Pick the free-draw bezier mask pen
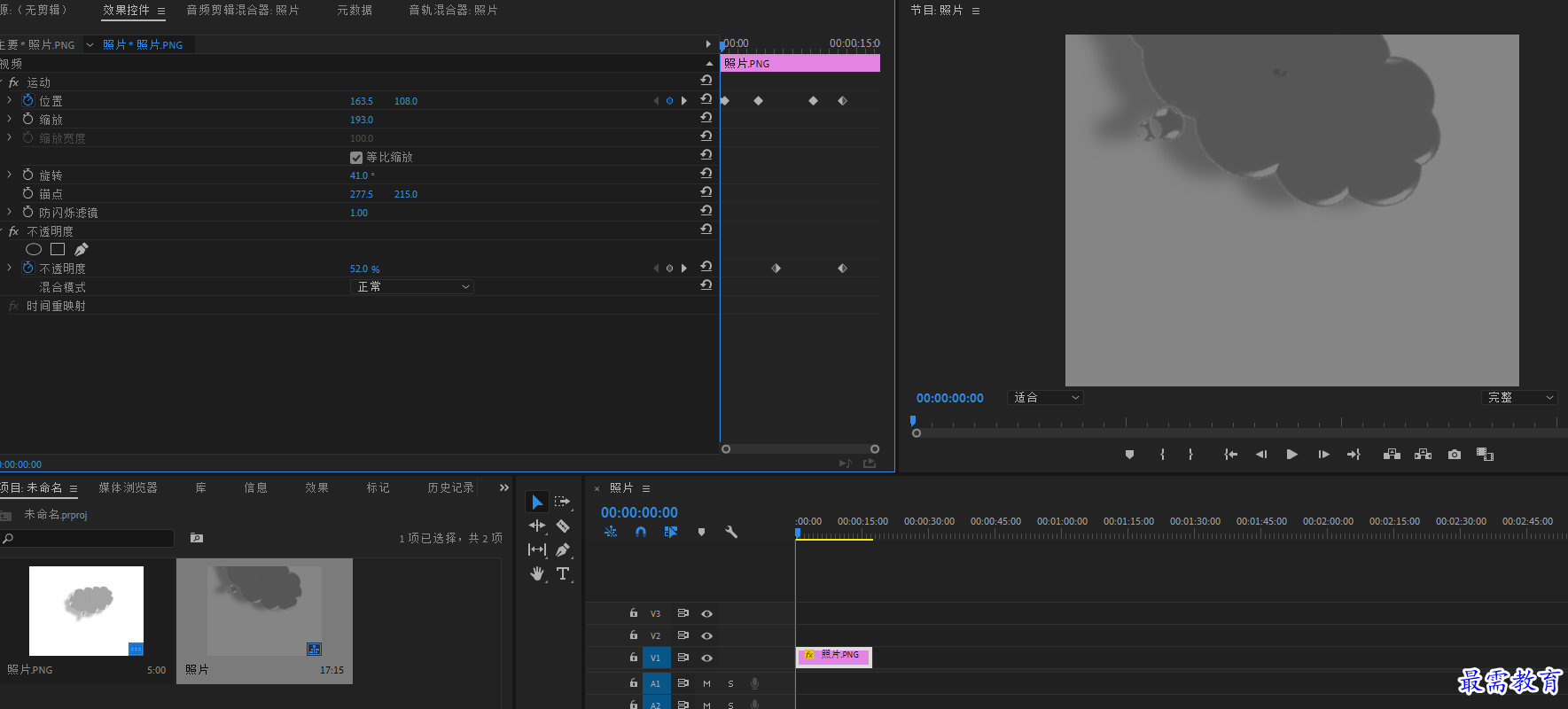Screen dimensions: 1568x709 click(81, 250)
